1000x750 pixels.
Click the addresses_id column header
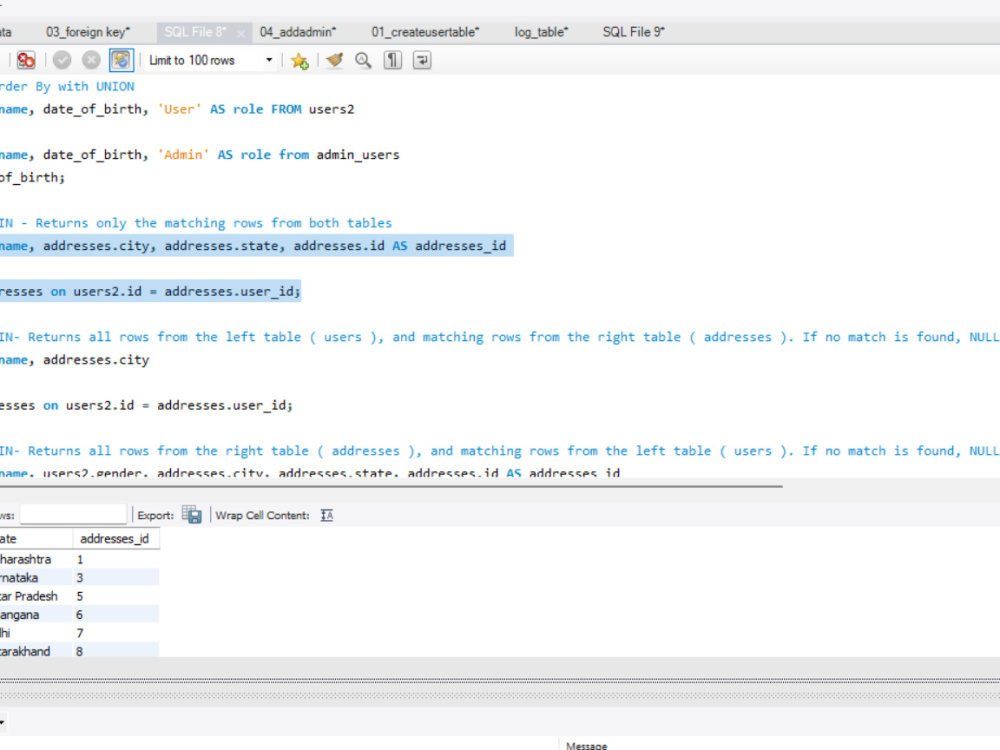pos(115,539)
